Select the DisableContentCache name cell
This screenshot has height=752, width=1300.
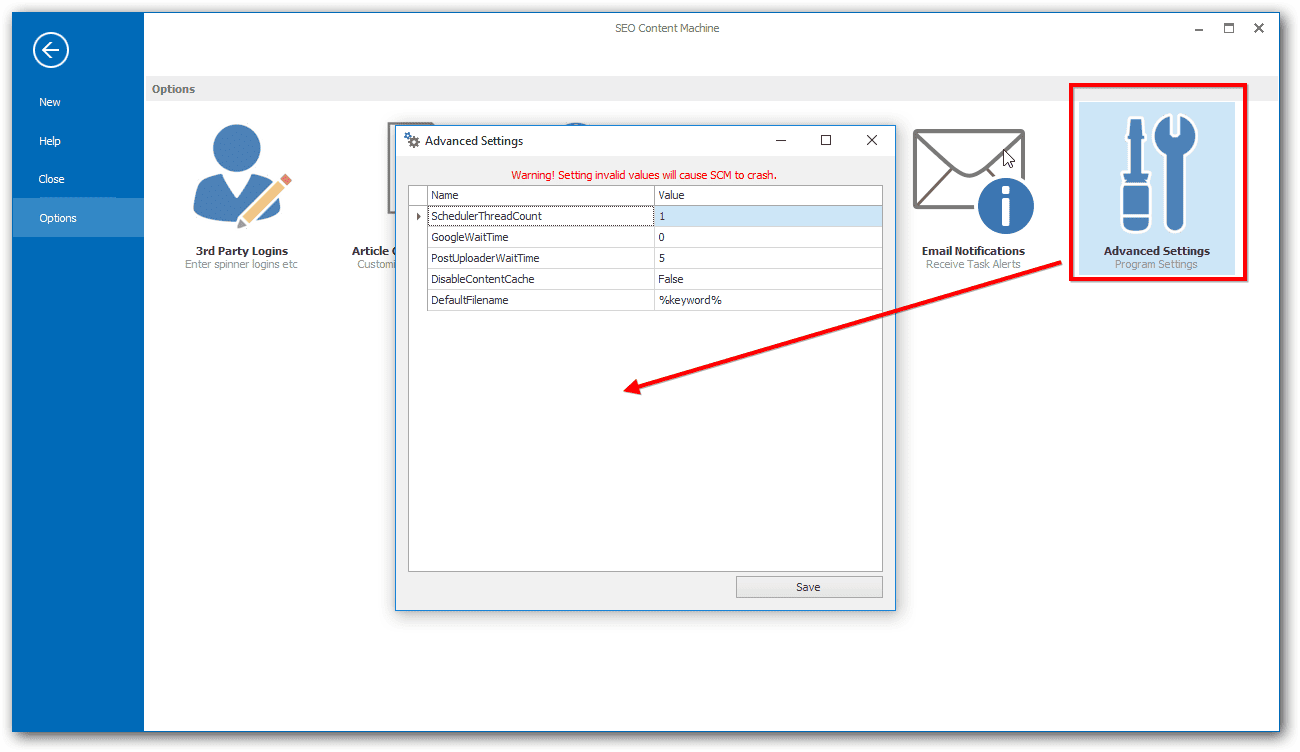point(541,279)
